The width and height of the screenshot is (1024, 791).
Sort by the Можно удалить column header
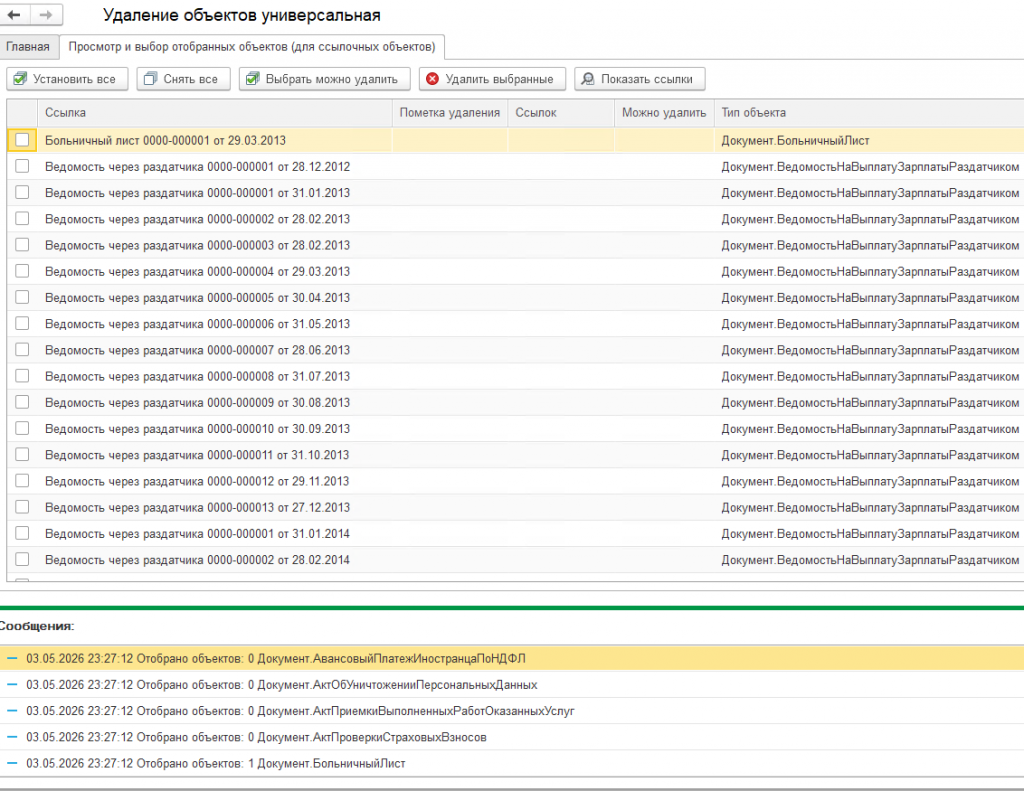click(664, 112)
